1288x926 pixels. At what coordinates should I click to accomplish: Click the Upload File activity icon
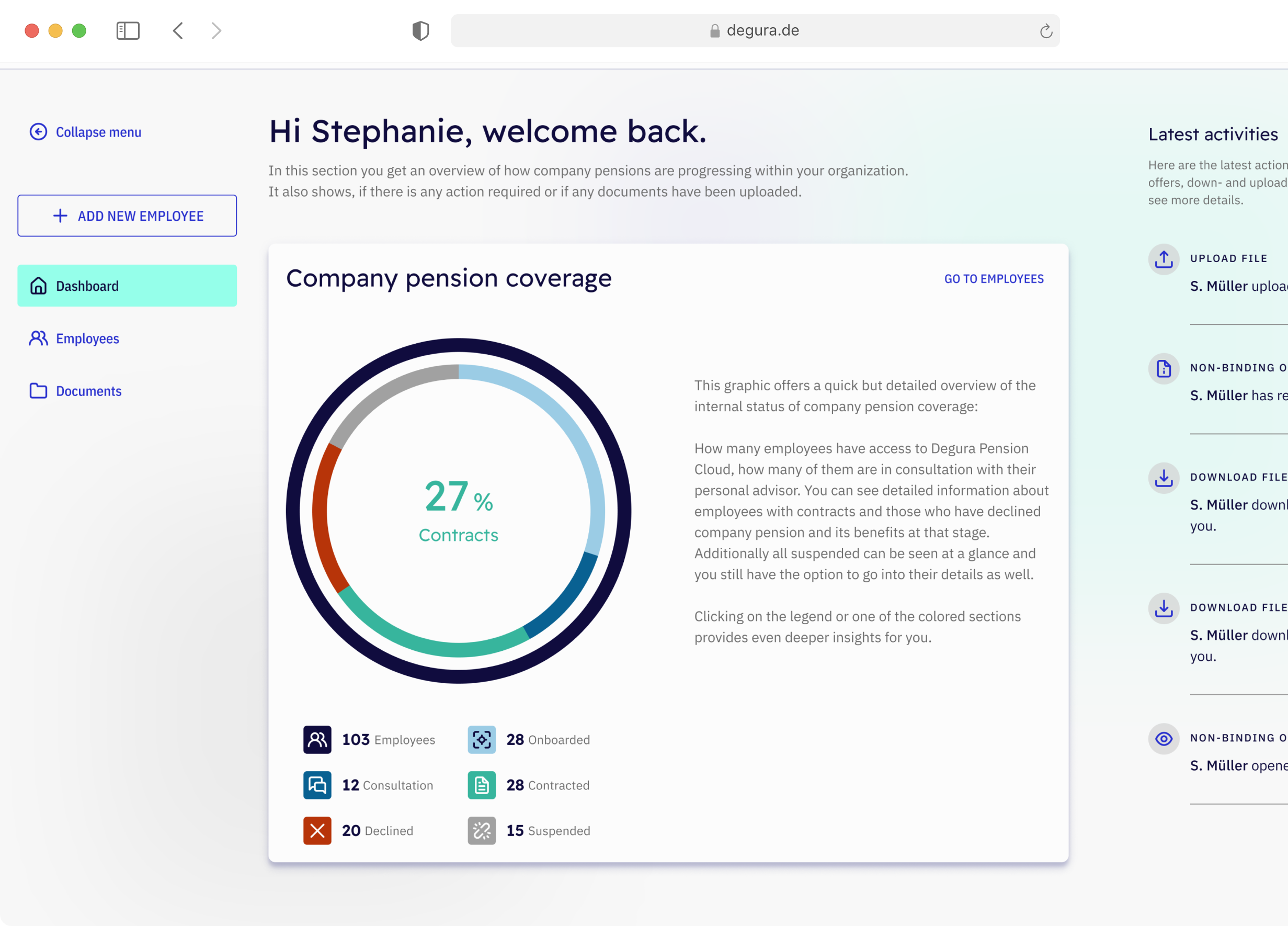[1163, 259]
